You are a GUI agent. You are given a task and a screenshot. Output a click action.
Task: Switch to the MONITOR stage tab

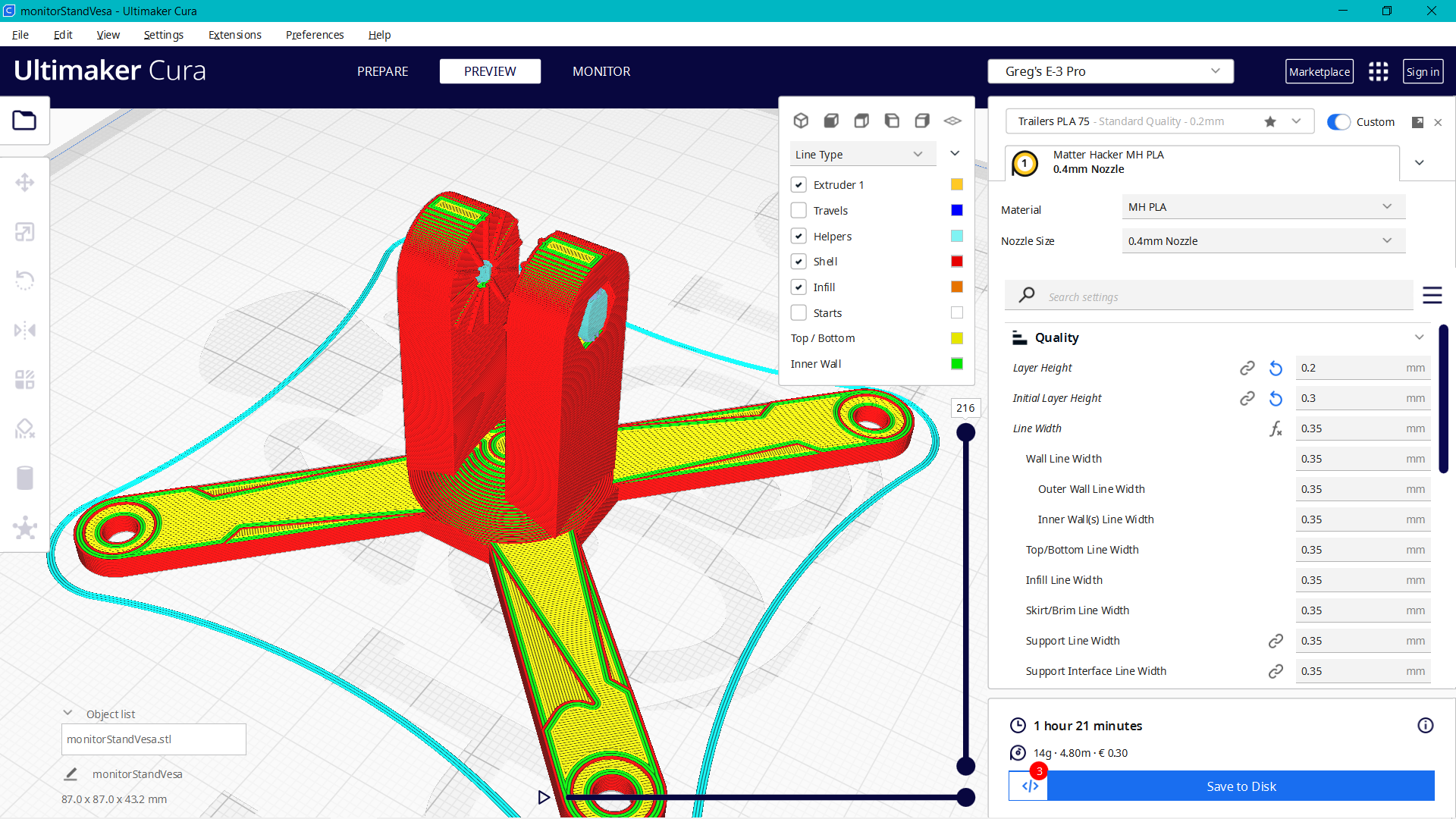(601, 71)
